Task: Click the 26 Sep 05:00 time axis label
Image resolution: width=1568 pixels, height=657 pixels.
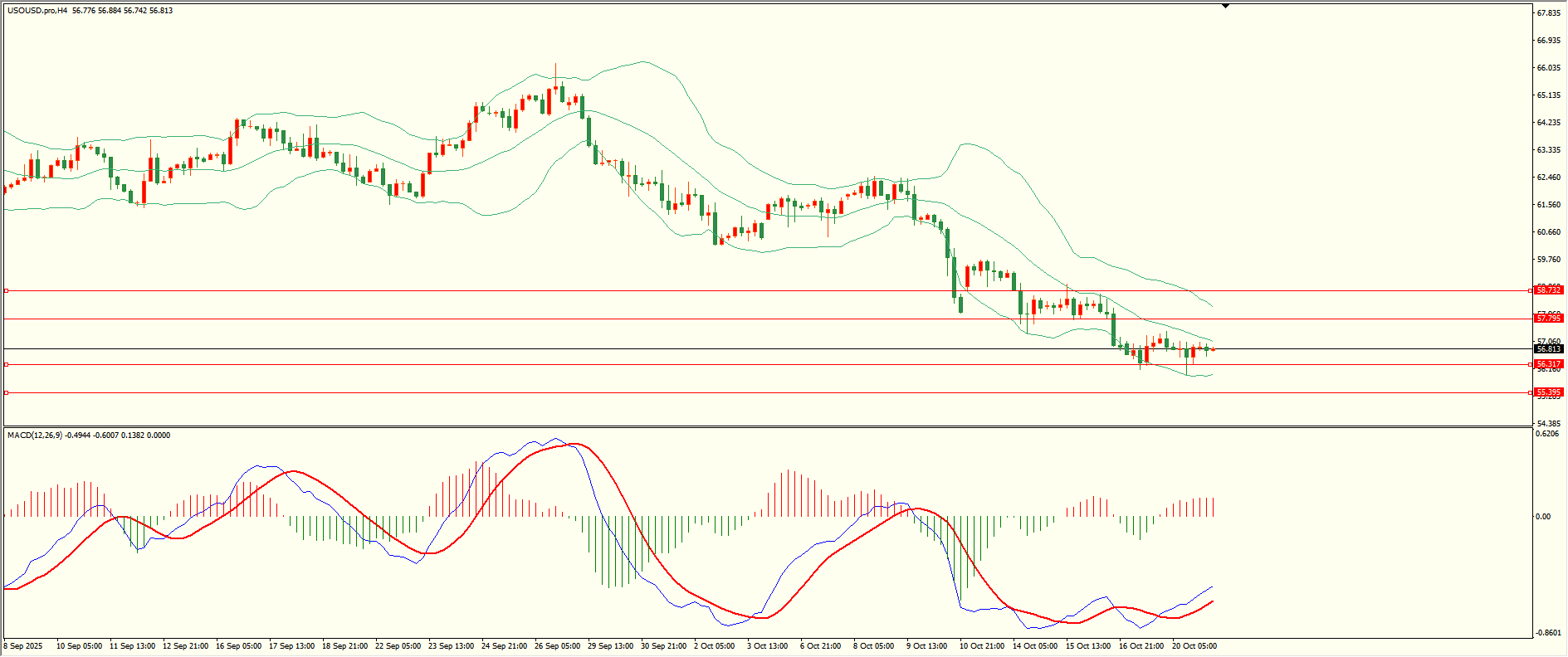Action: [557, 646]
